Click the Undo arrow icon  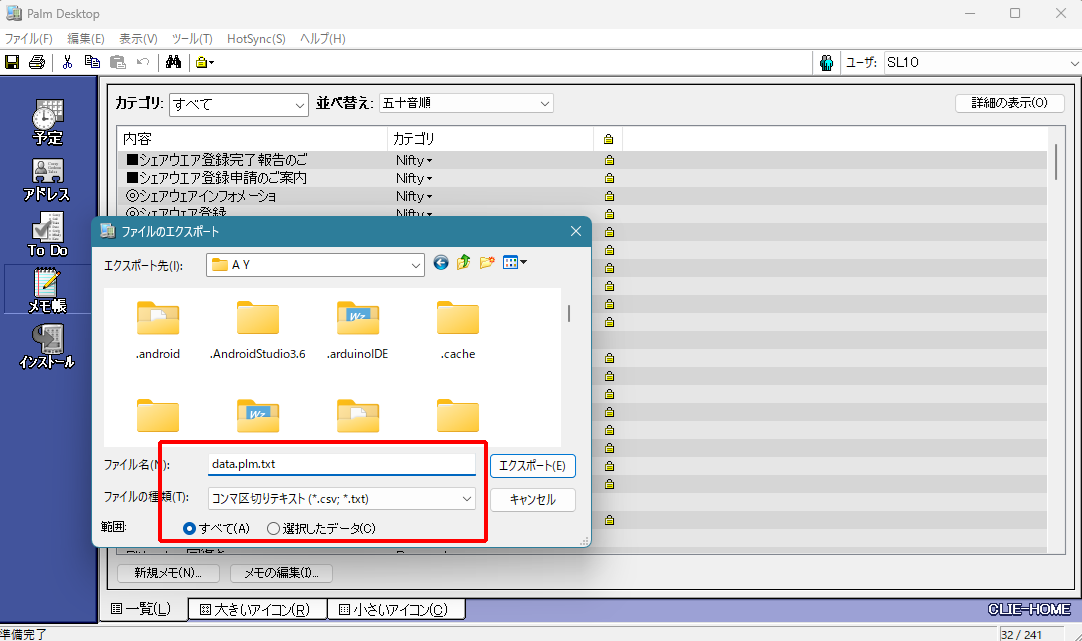click(143, 62)
